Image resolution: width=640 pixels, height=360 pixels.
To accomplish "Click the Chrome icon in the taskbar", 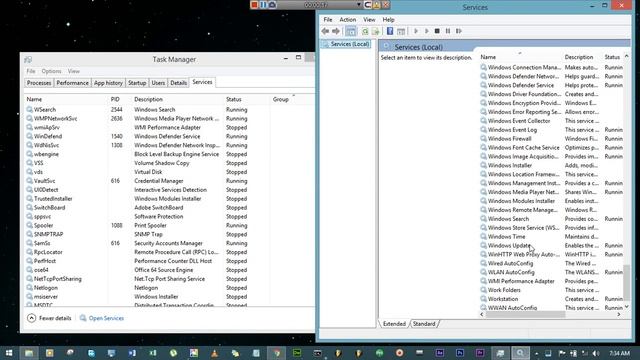I will 277,353.
